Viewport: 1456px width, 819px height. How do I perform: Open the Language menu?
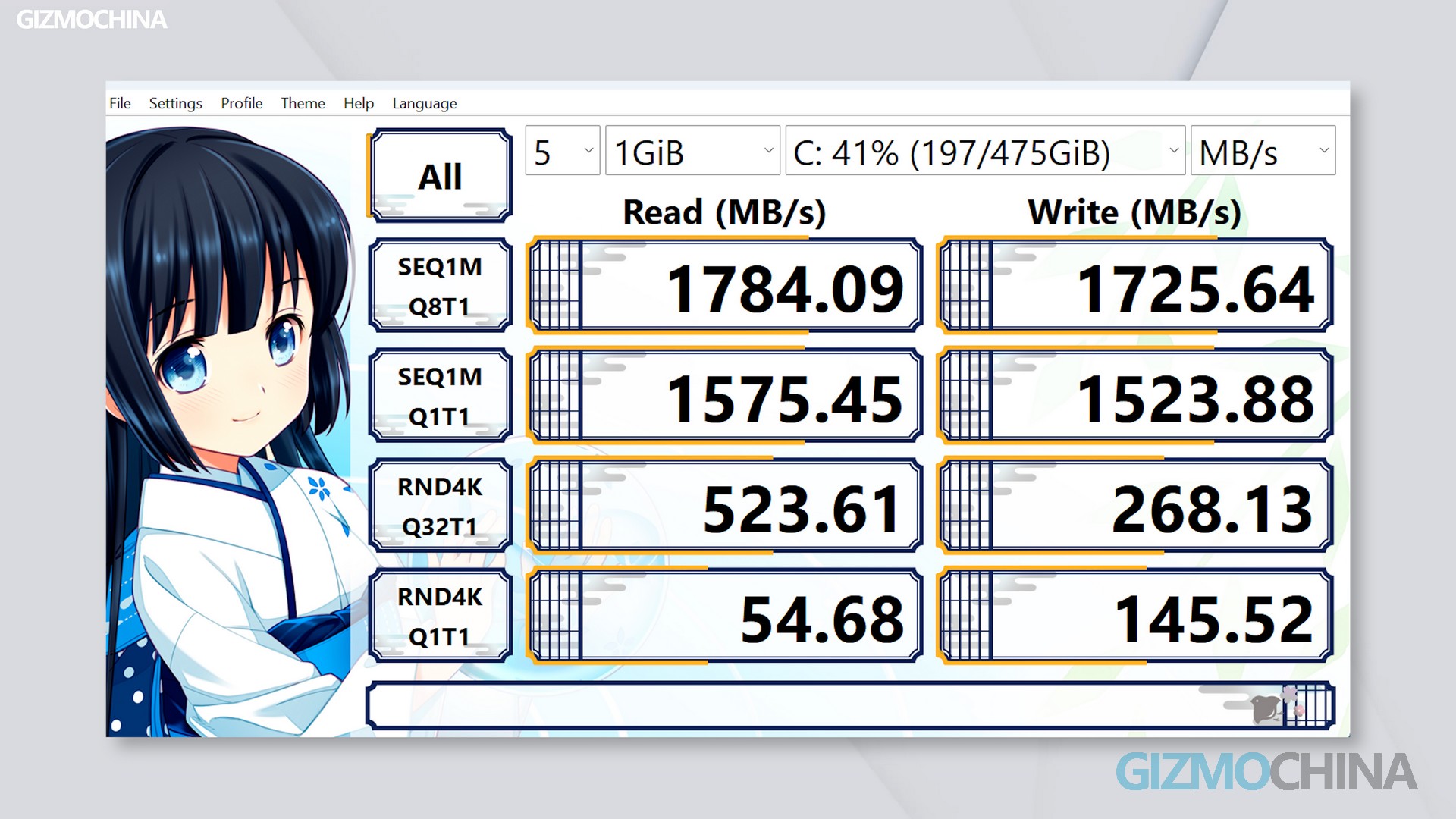pyautogui.click(x=424, y=103)
